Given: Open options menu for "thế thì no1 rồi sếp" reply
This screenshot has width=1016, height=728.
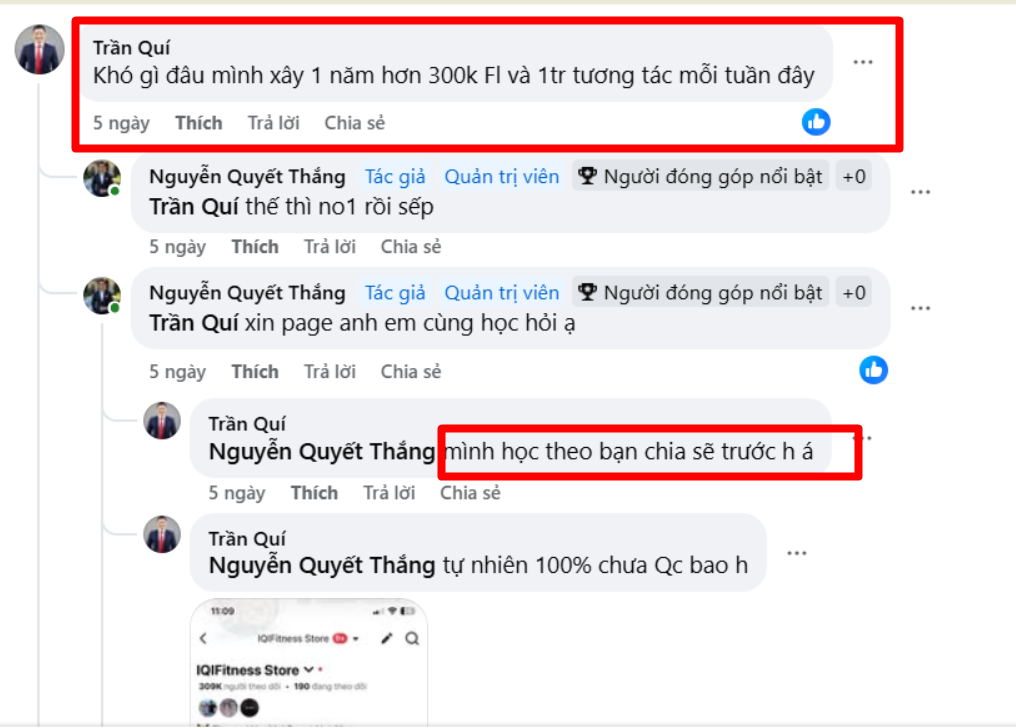Looking at the screenshot, I should [x=920, y=192].
